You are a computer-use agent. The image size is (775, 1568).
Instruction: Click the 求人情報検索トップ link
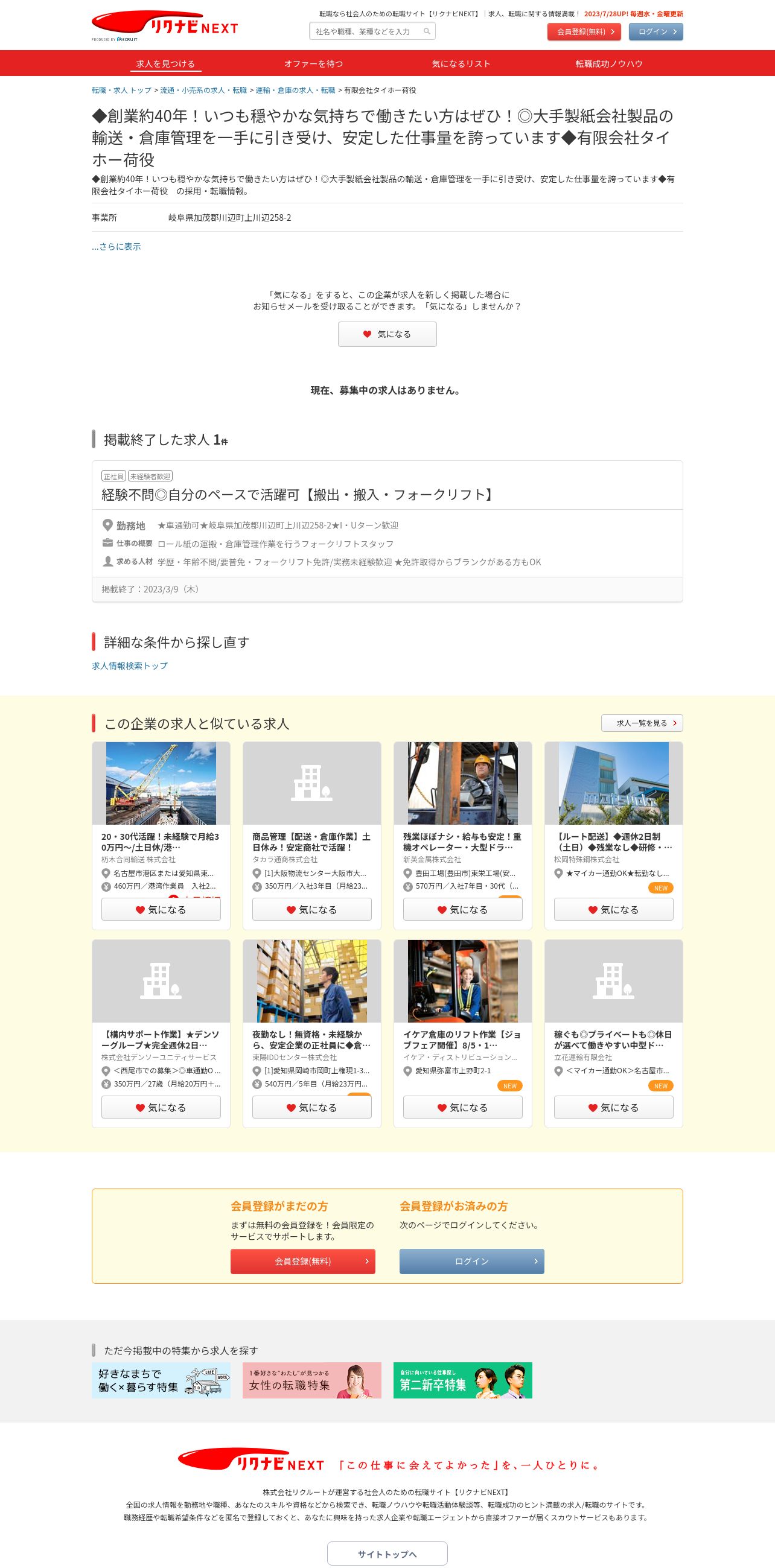pos(130,666)
